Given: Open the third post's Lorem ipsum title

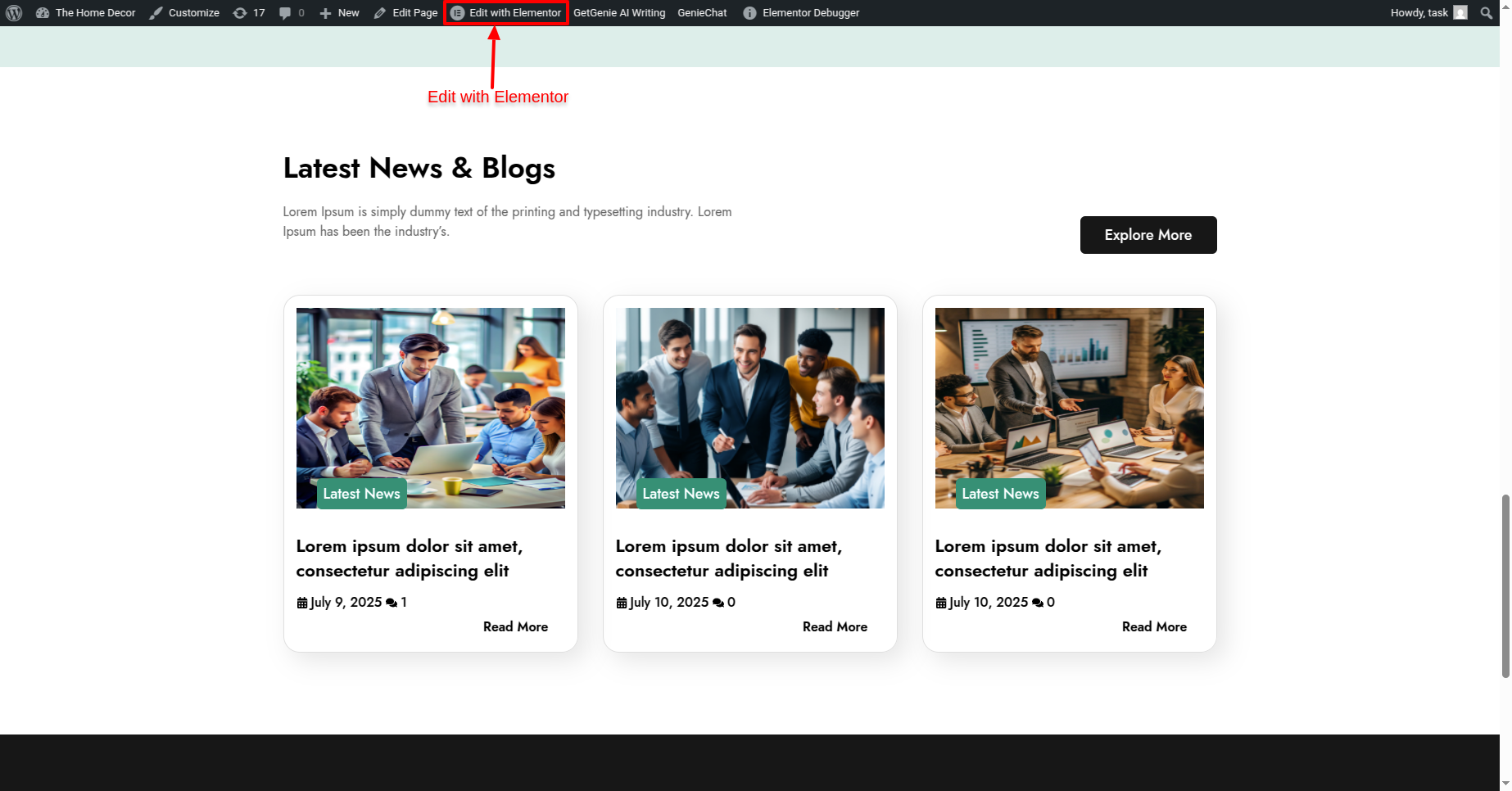Looking at the screenshot, I should [1048, 558].
